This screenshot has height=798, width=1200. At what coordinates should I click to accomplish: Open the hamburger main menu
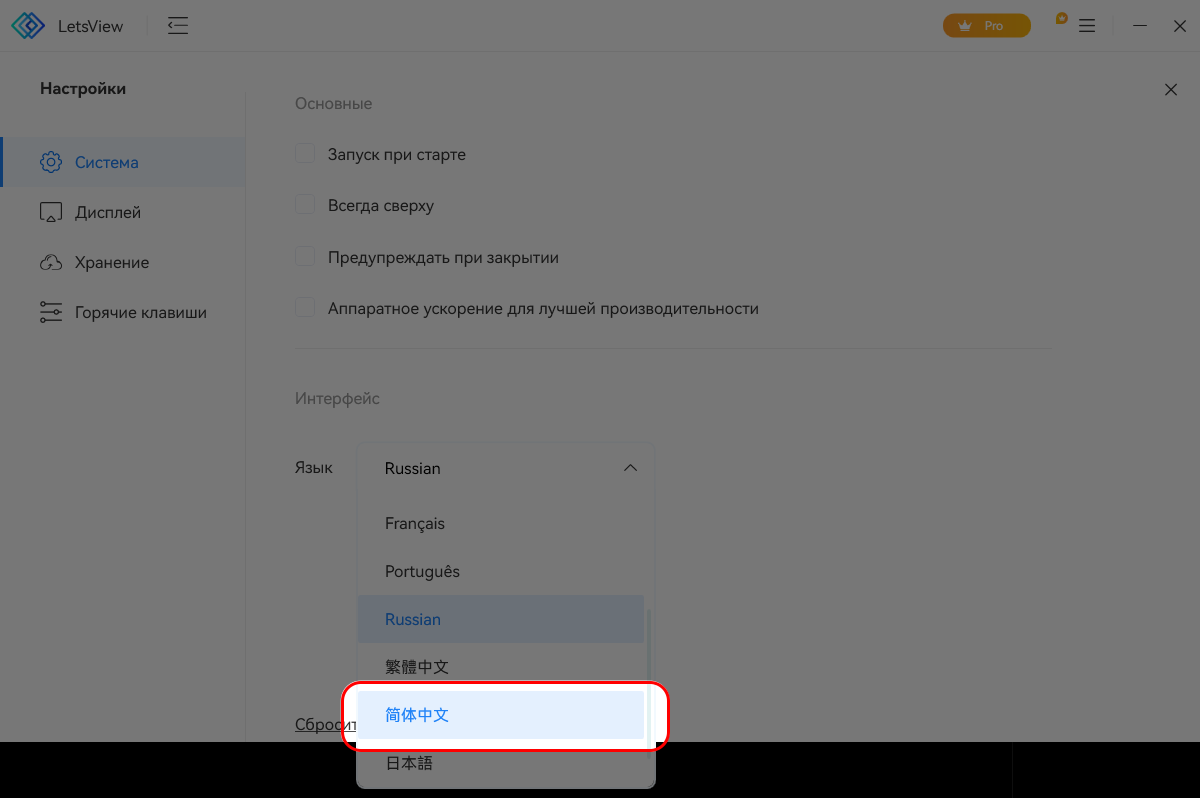(1087, 26)
